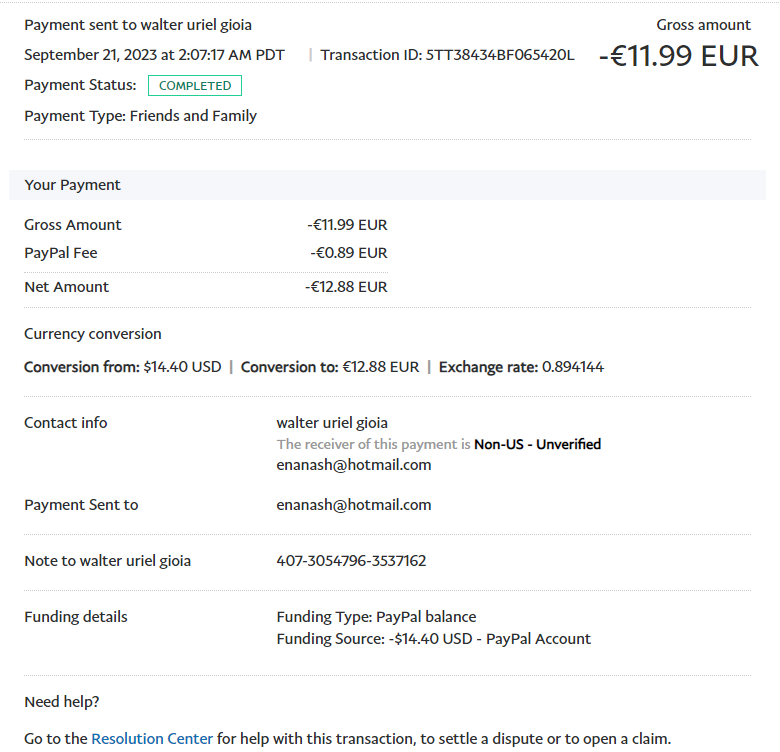Click the PayPal Fee value -€0.89 EUR
Viewport: 780px width, 752px height.
tap(348, 253)
